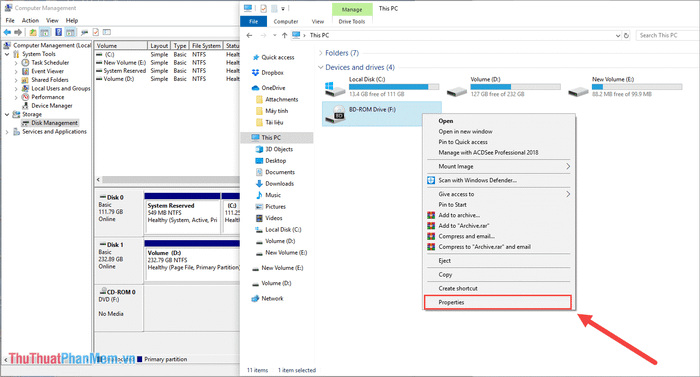Click the Explorer back navigation arrow
The height and width of the screenshot is (377, 700).
pyautogui.click(x=250, y=35)
